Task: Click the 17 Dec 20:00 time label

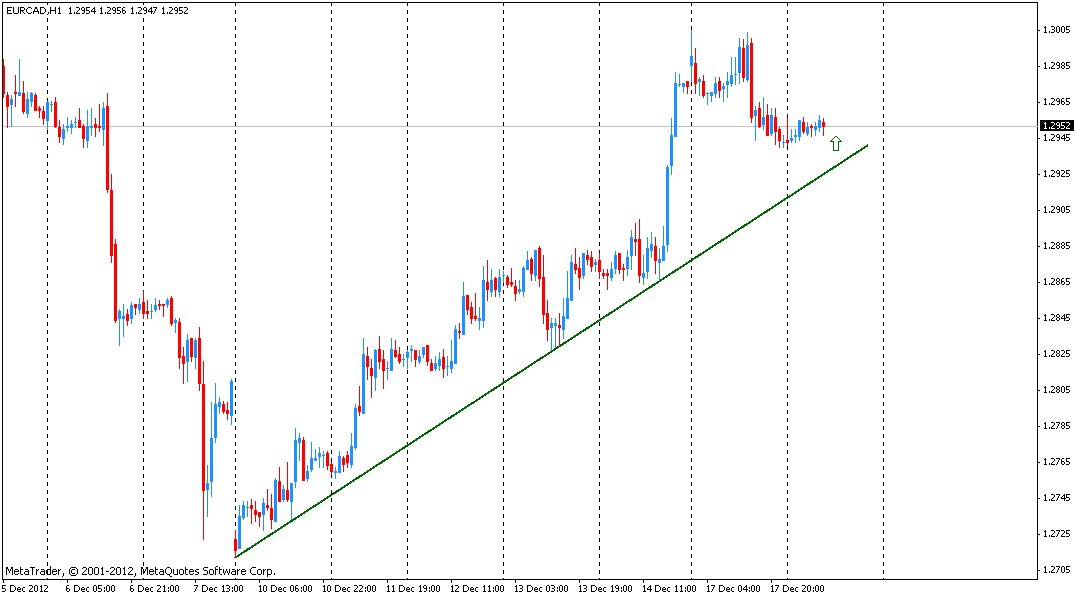Action: pos(797,588)
